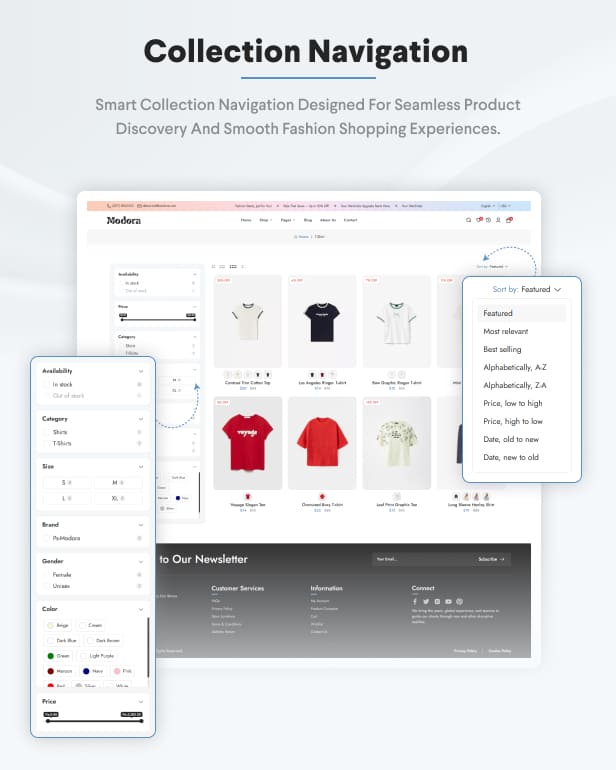This screenshot has width=616, height=770.
Task: Collapse the Size filter section
Action: (141, 467)
